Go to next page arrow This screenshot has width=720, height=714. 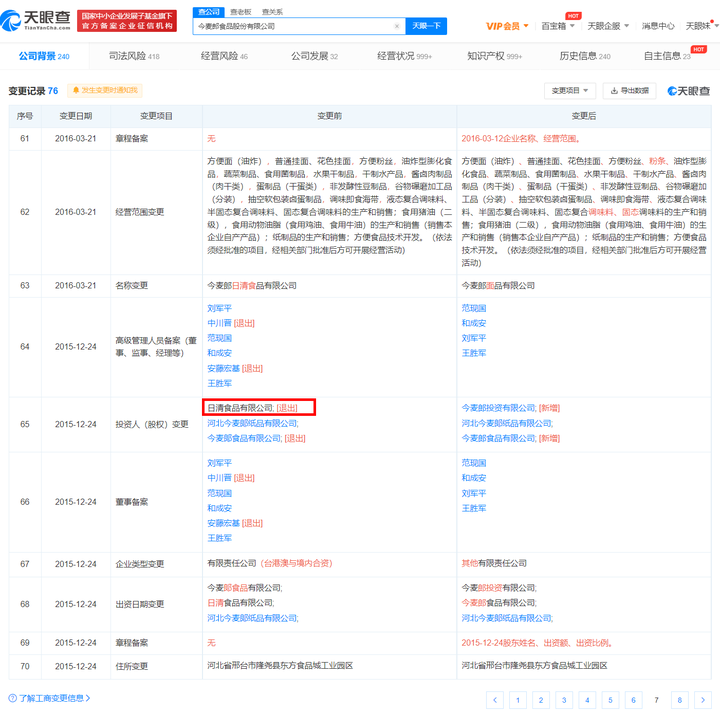coord(703,700)
